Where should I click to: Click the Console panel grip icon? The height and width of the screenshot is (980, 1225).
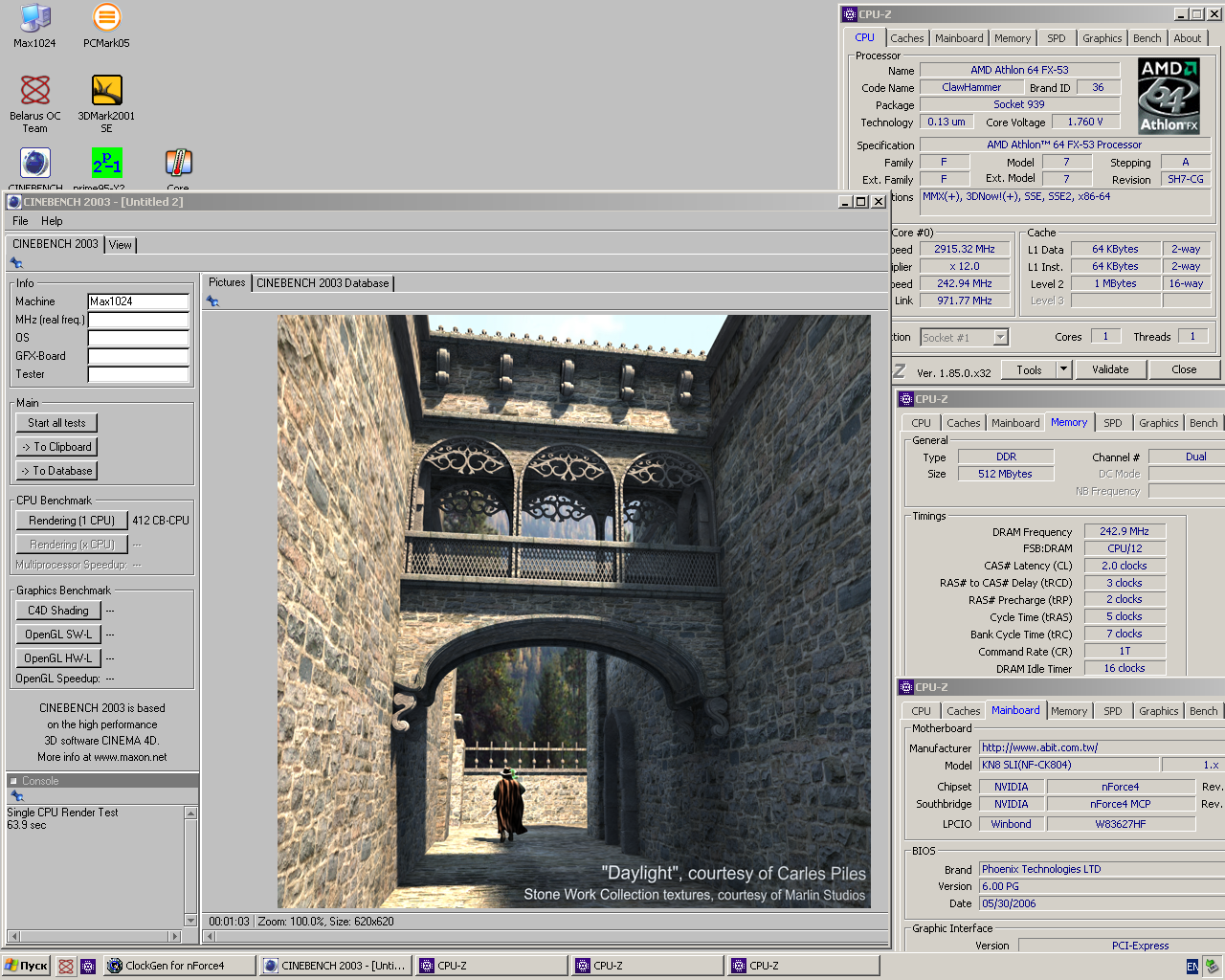point(14,781)
